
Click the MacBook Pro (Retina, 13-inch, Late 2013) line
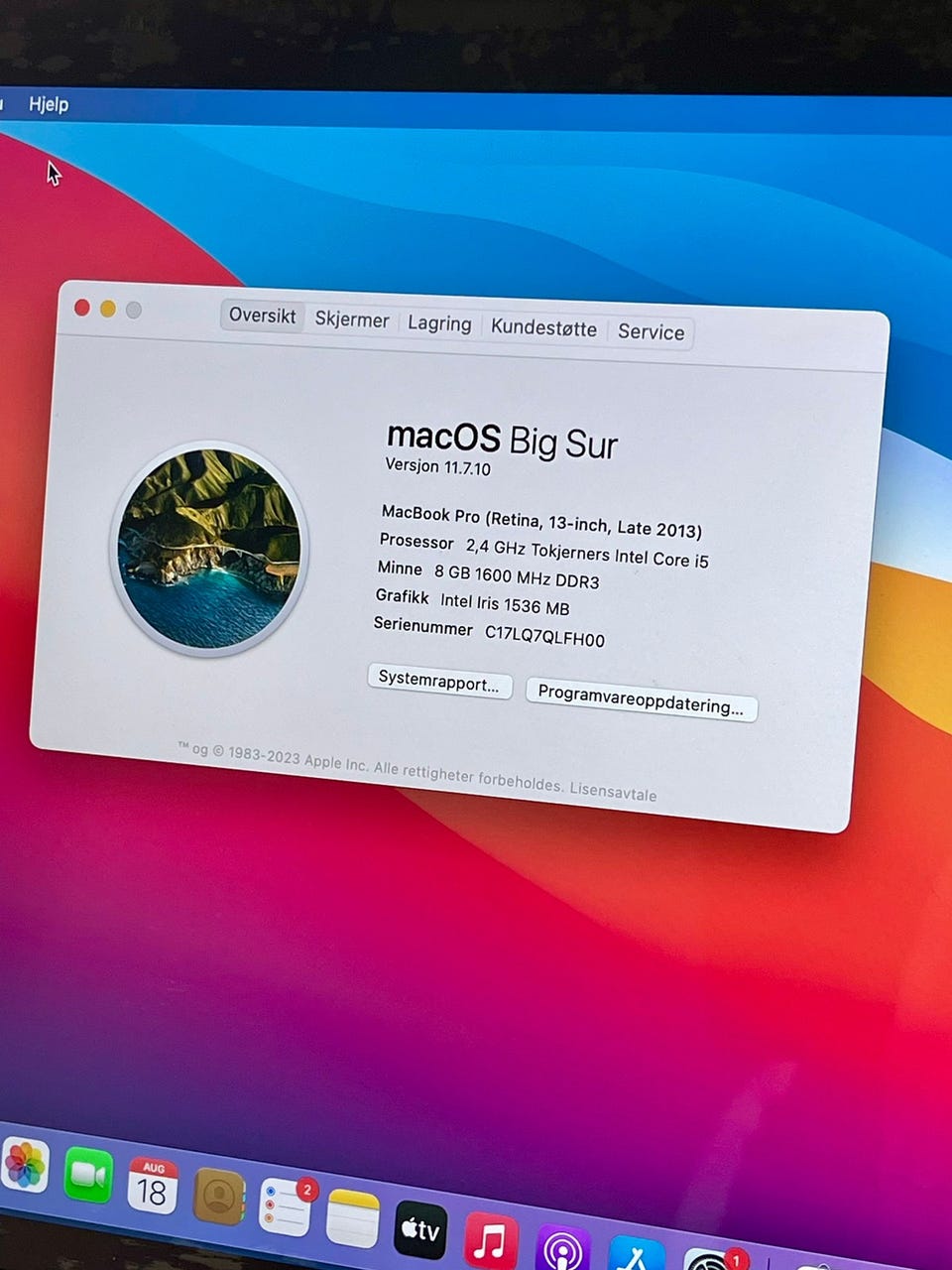541,521
